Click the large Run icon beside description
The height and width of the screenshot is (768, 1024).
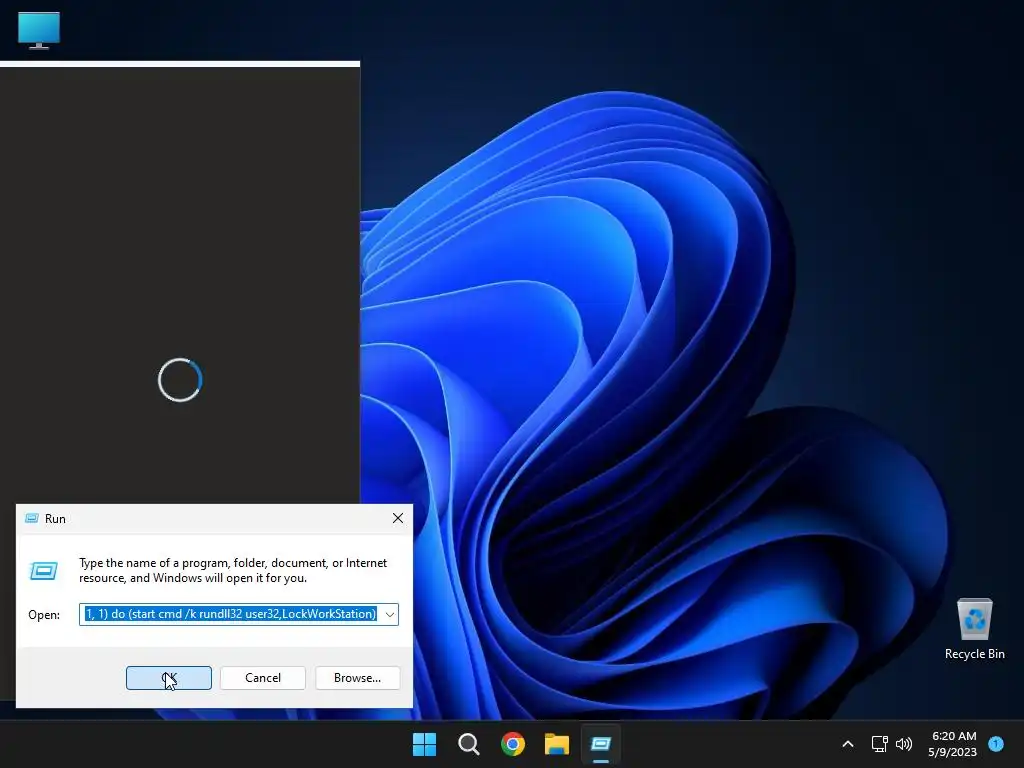(44, 571)
